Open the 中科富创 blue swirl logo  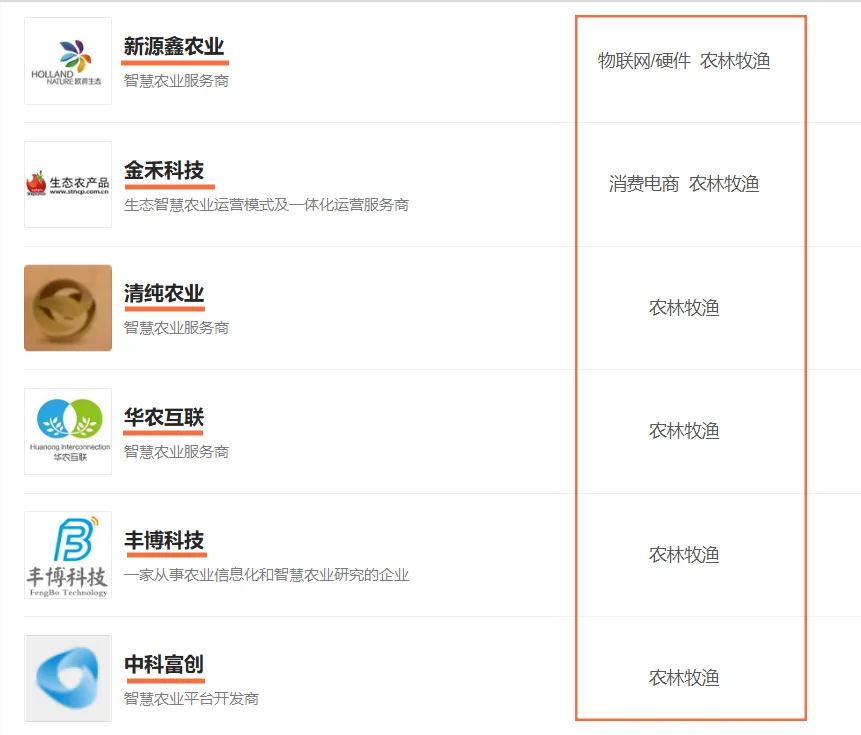tap(68, 678)
